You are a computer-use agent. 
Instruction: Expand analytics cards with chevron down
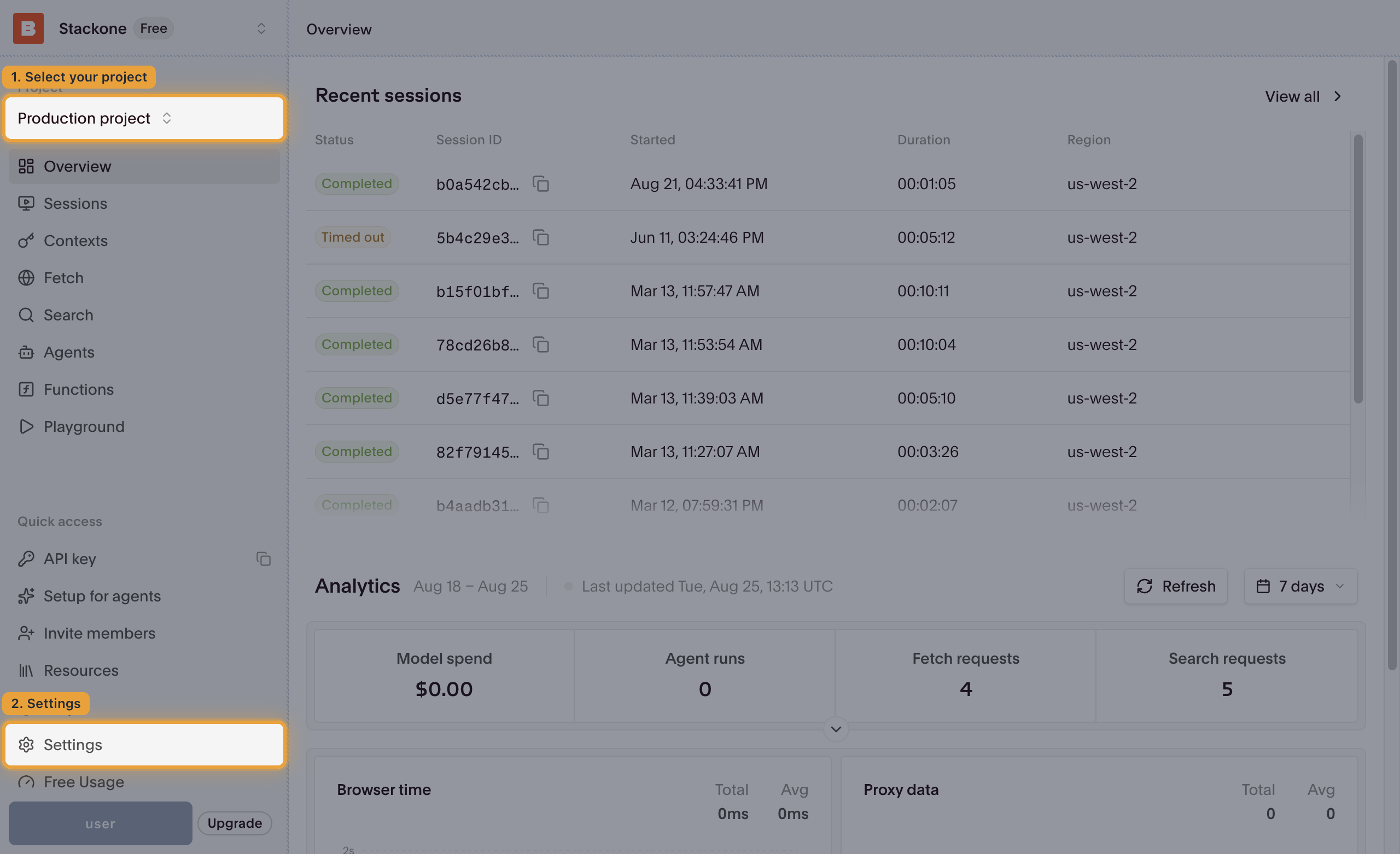pyautogui.click(x=836, y=729)
